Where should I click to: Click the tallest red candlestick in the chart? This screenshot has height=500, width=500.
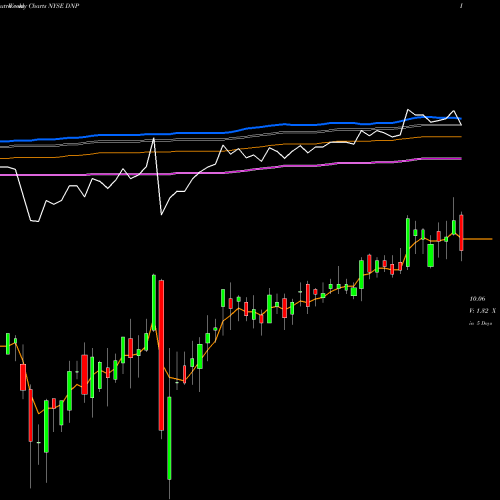161,355
